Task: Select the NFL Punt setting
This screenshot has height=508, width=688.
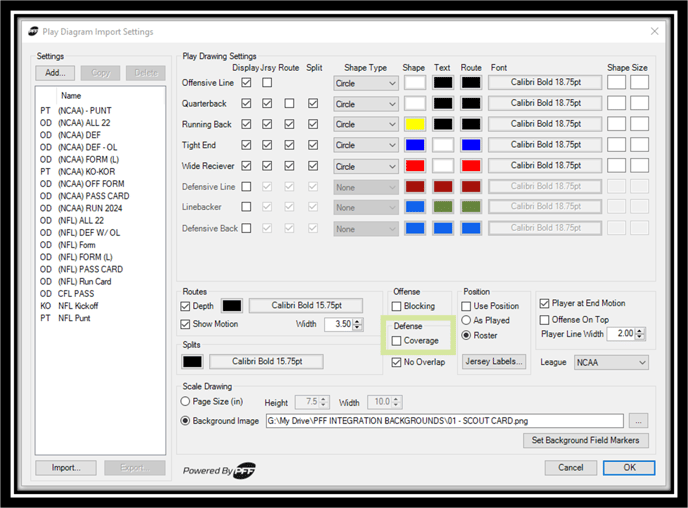Action: (74, 318)
